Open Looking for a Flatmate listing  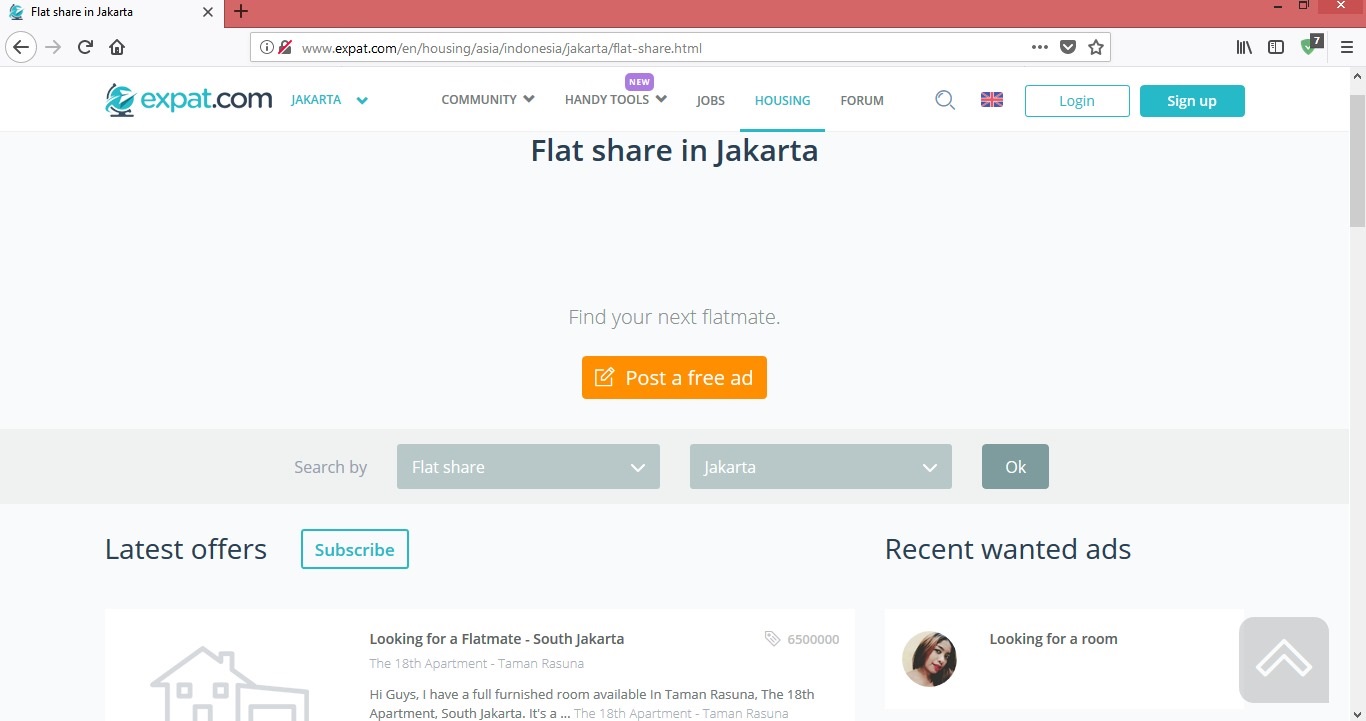pyautogui.click(x=496, y=639)
